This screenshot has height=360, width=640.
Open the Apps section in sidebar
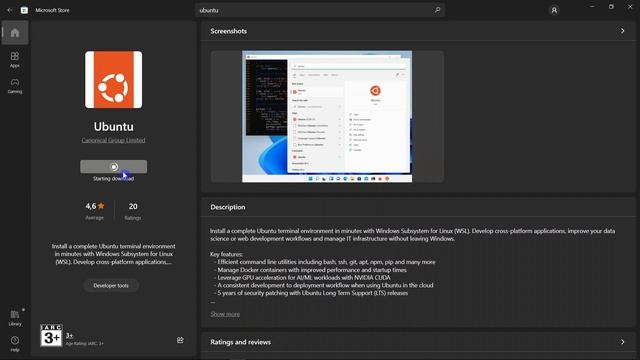coord(15,59)
